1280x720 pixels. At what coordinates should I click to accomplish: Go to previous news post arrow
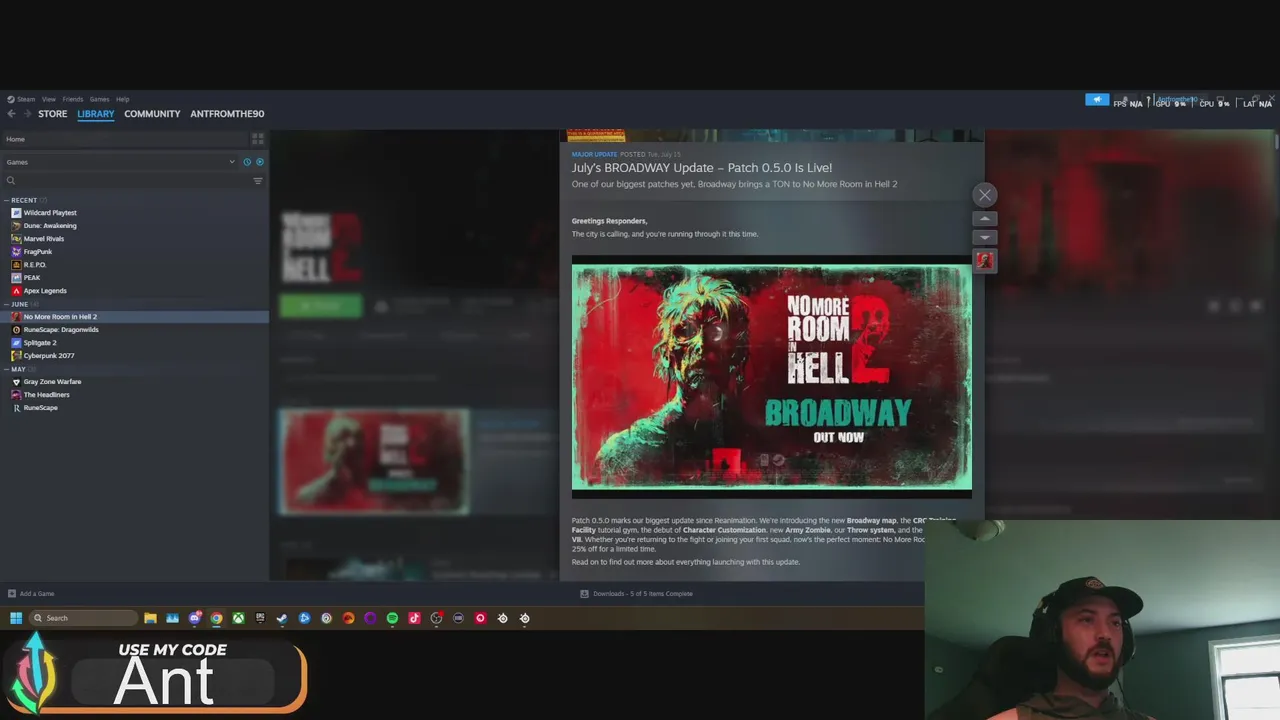pos(985,219)
